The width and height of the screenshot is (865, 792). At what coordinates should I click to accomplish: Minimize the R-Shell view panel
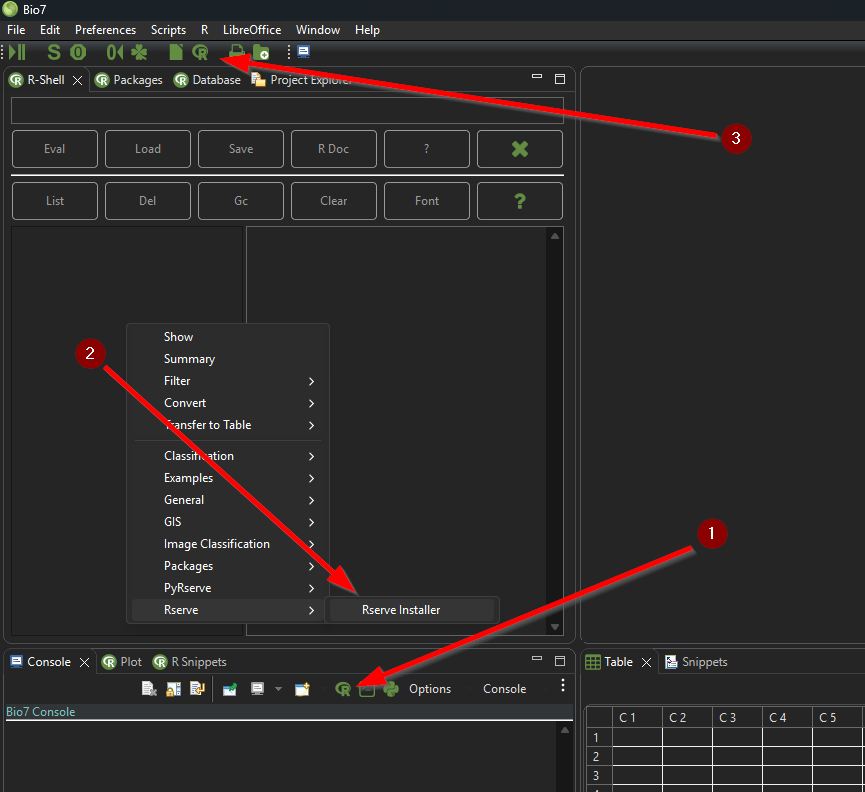pyautogui.click(x=537, y=77)
